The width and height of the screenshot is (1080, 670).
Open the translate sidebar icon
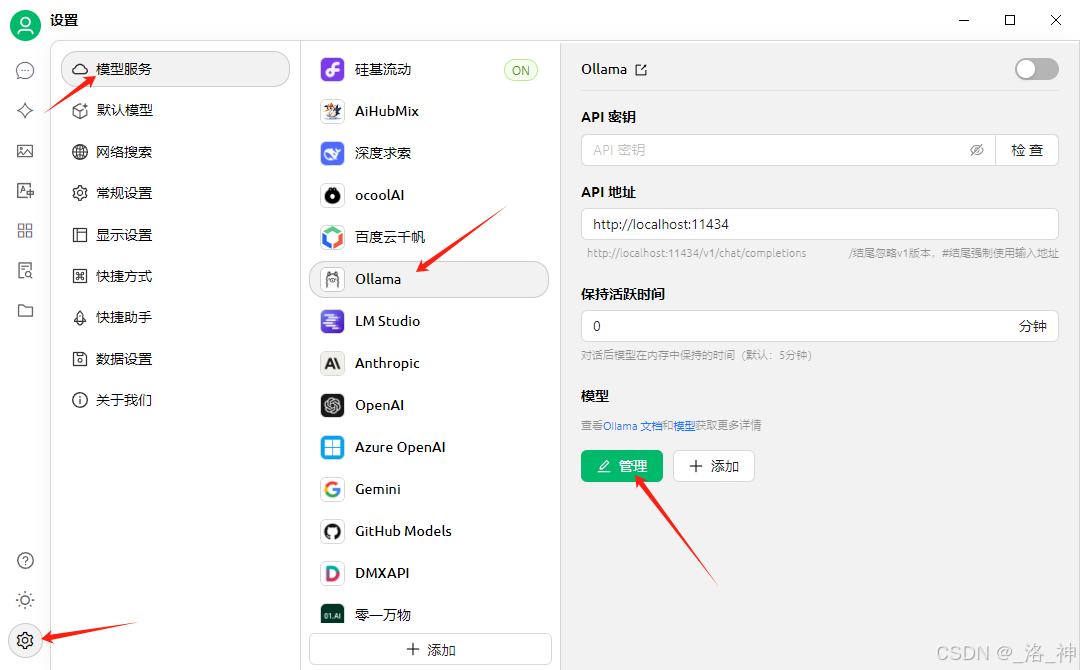pos(25,191)
